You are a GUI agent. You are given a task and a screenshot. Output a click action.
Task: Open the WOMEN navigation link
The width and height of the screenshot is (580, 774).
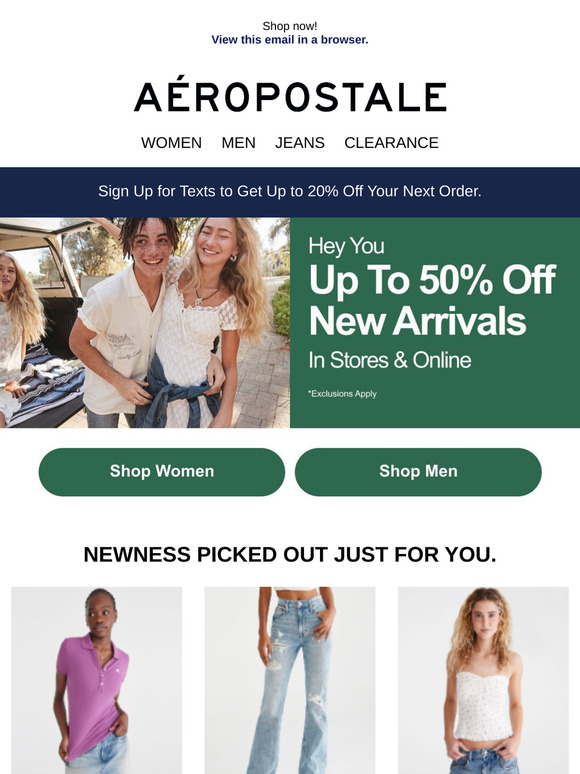pos(171,143)
